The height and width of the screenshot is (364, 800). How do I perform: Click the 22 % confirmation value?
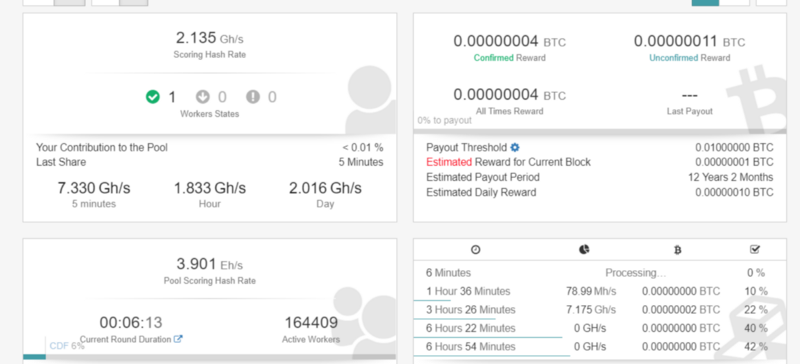pos(756,310)
